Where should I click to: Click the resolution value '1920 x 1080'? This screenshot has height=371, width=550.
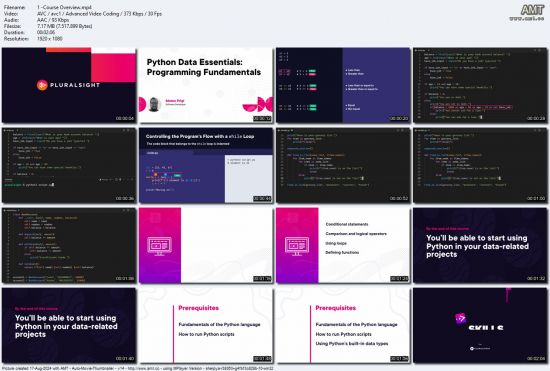[49, 39]
